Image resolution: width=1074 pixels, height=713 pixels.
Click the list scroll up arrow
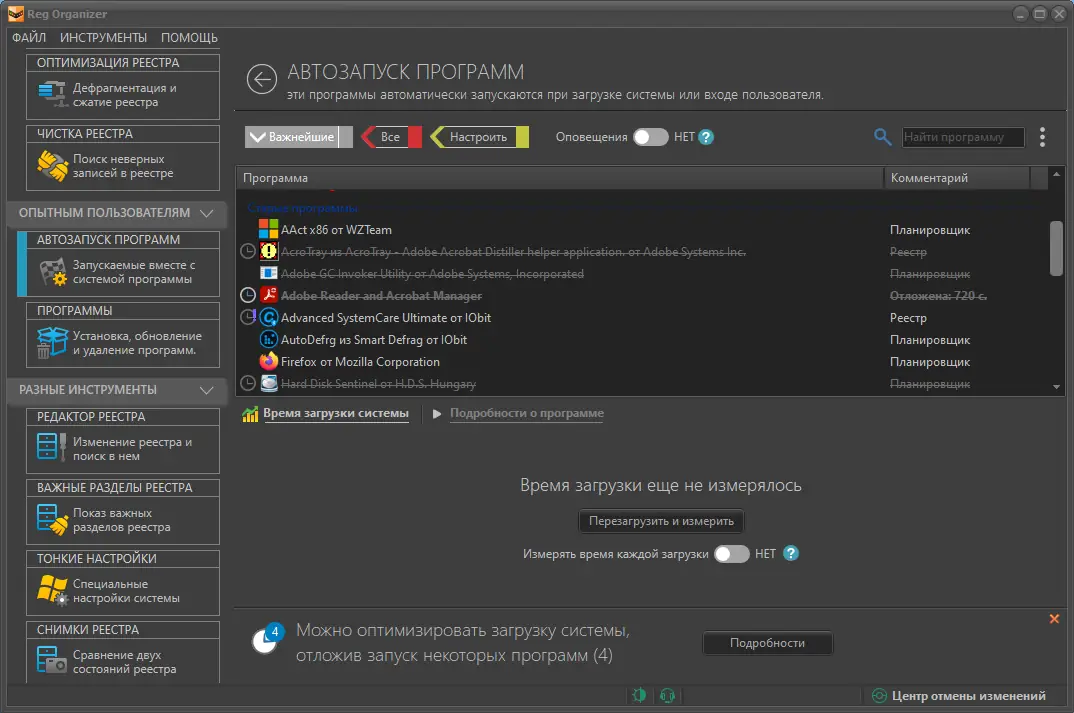tap(1056, 174)
